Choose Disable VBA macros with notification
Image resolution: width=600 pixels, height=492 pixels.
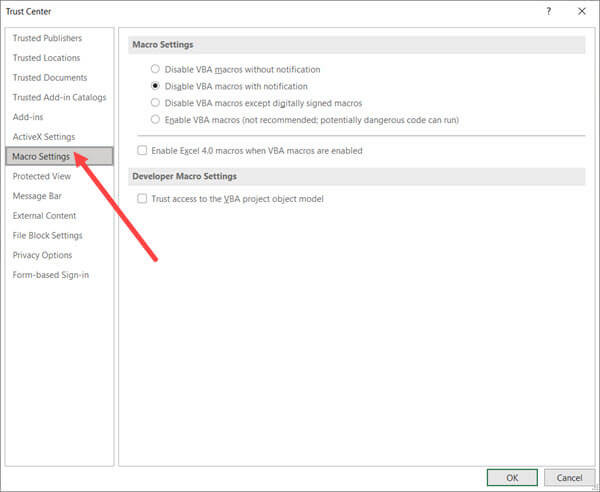(154, 86)
